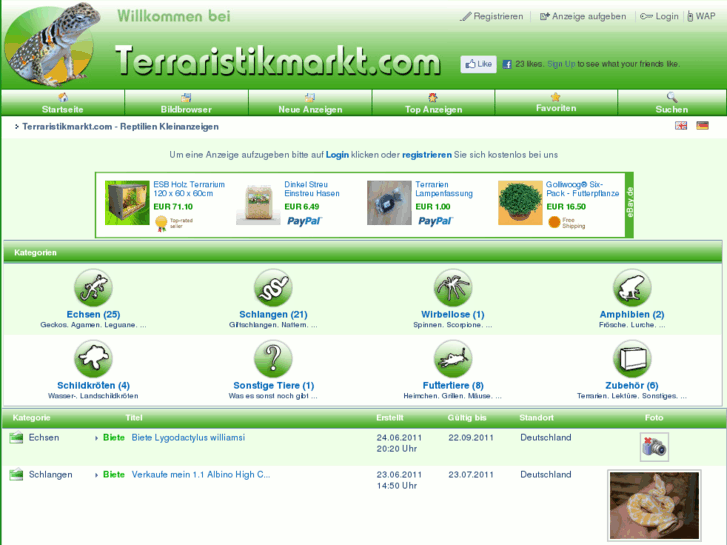Open the ad Verkaufe mein 1.1 Albino High C...

point(201,474)
